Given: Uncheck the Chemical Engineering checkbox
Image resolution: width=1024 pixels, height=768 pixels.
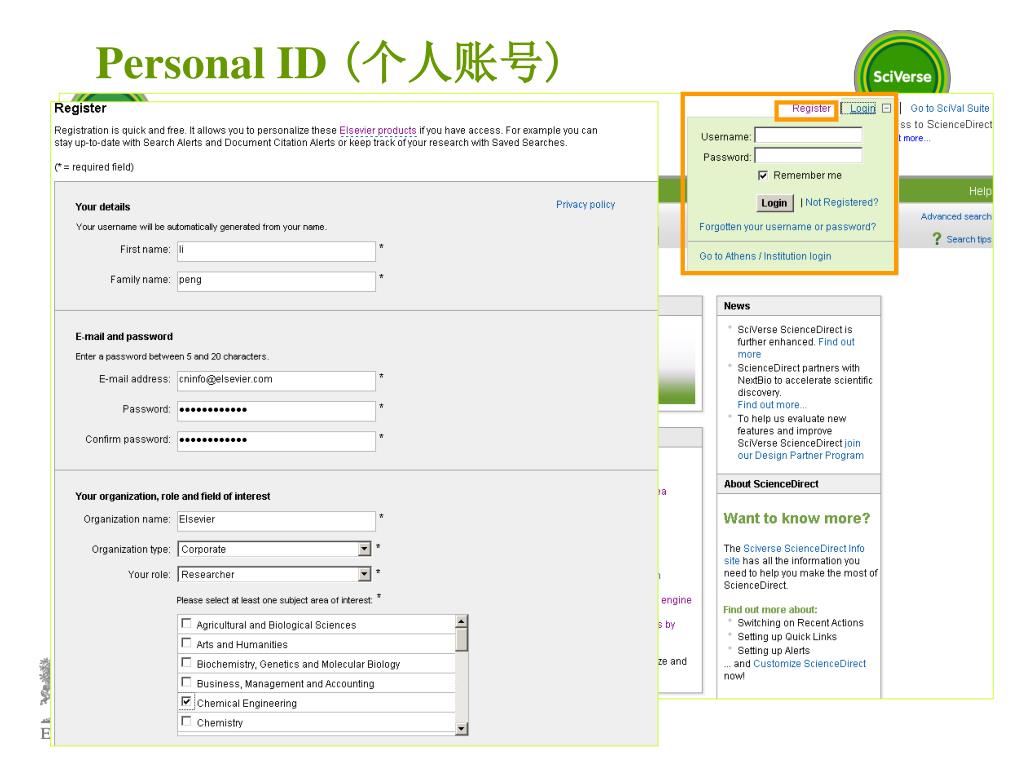Looking at the screenshot, I should pyautogui.click(x=187, y=702).
